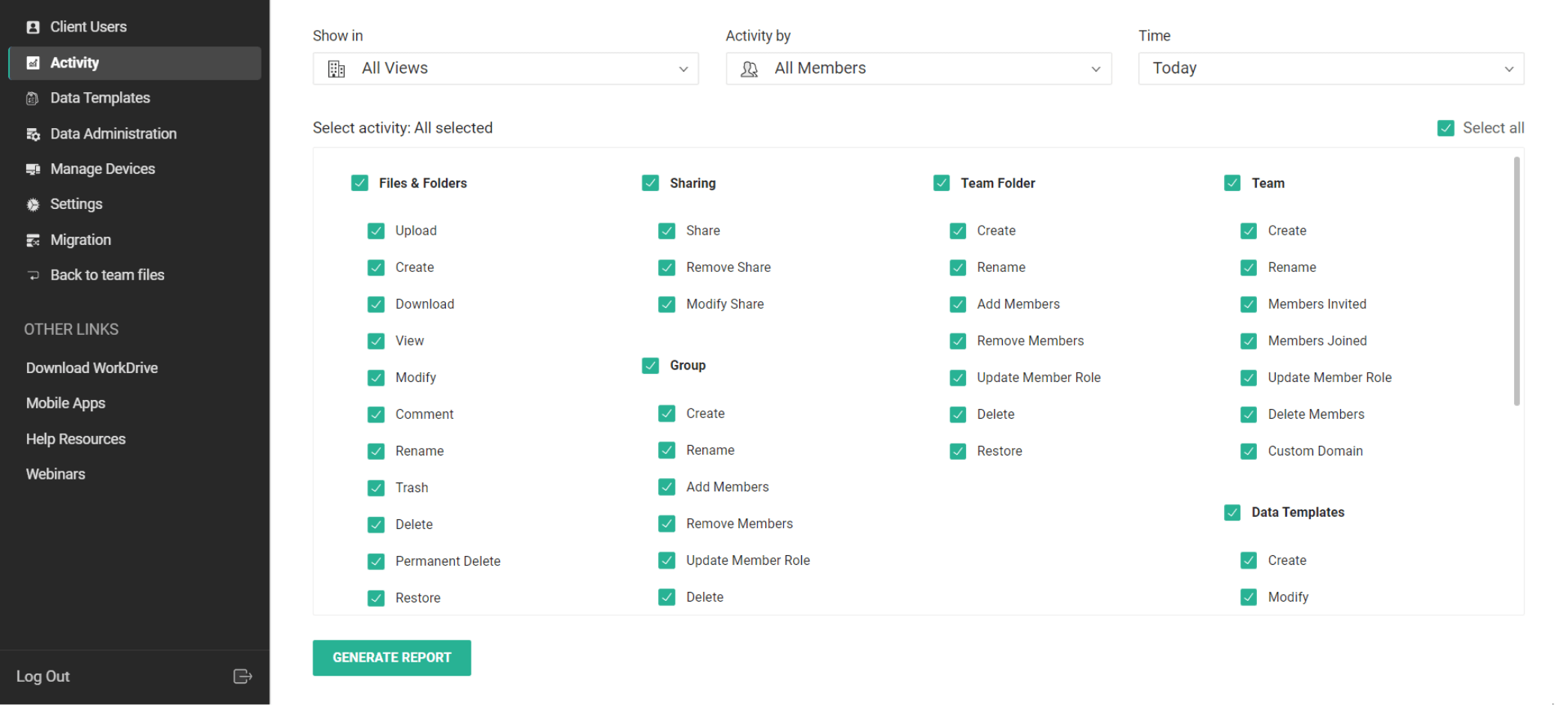The width and height of the screenshot is (1568, 705).
Task: Expand the Show in All Views dropdown
Action: pos(506,69)
